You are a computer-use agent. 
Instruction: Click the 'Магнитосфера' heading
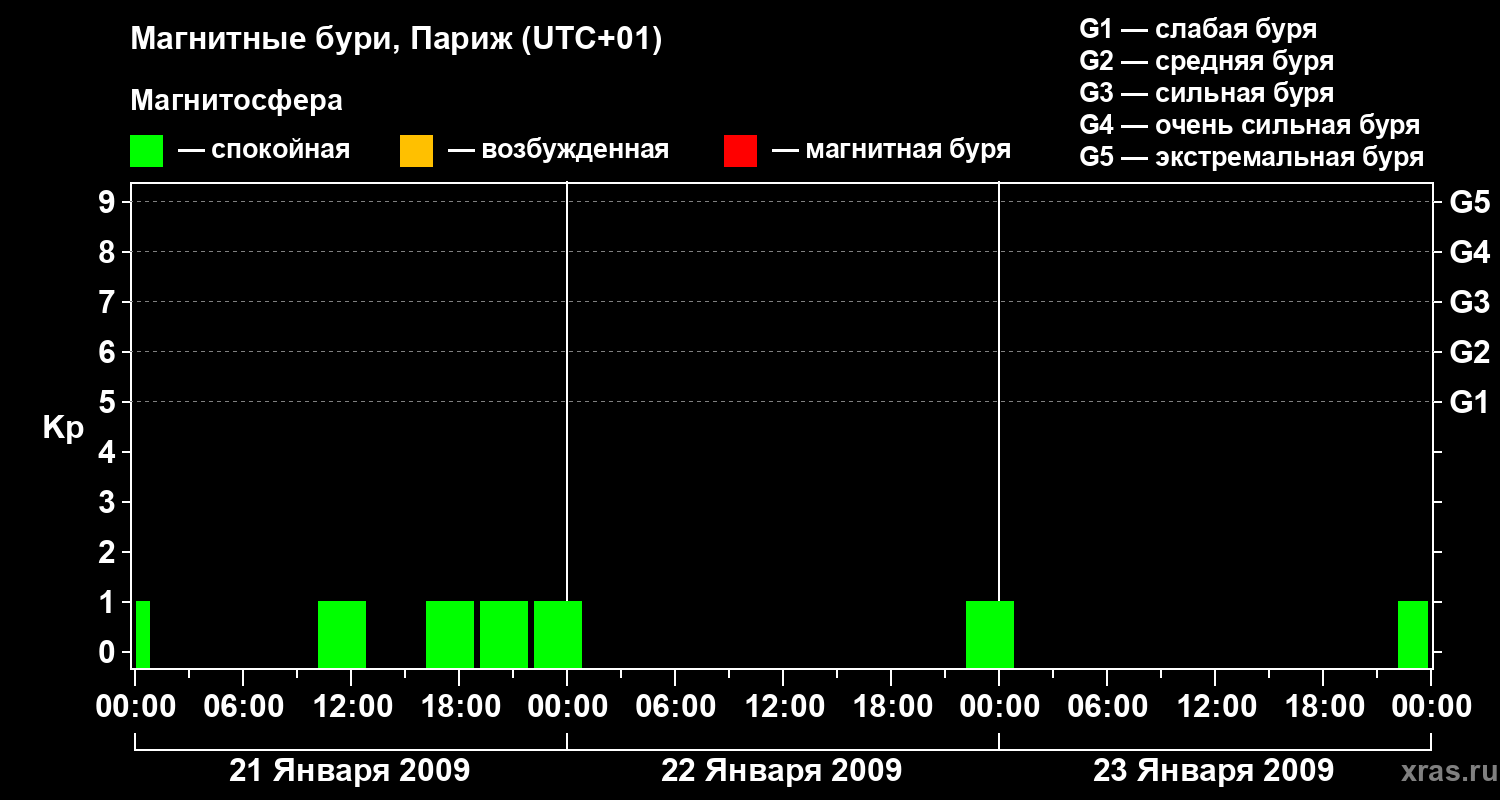[x=236, y=101]
